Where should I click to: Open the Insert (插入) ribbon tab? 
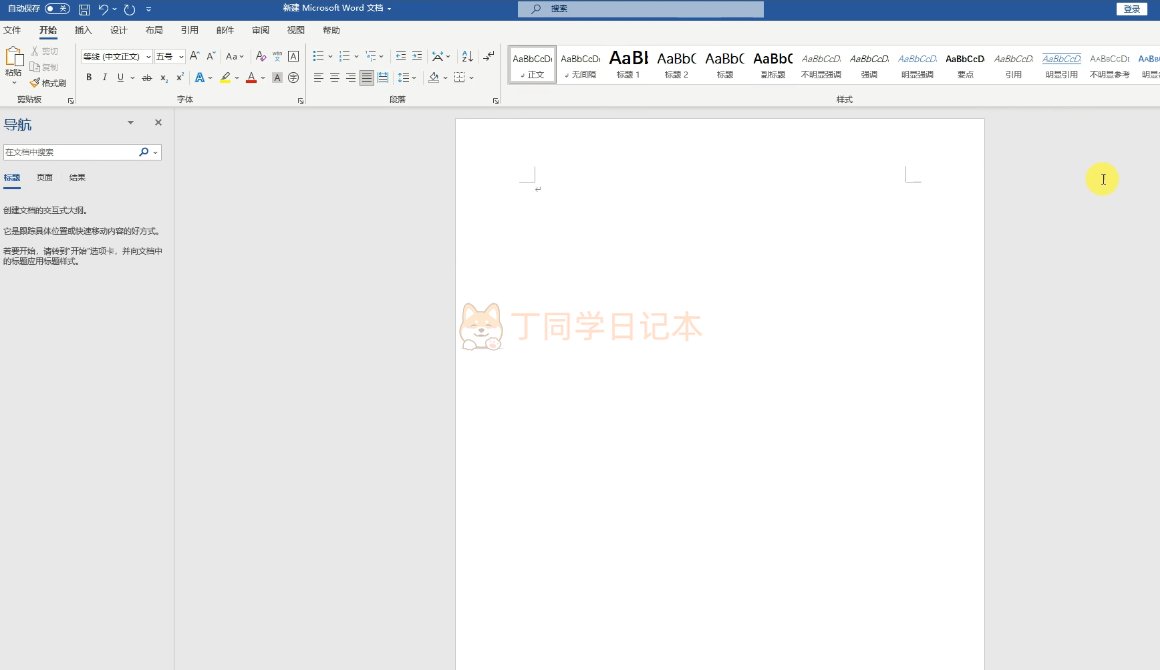coord(83,30)
